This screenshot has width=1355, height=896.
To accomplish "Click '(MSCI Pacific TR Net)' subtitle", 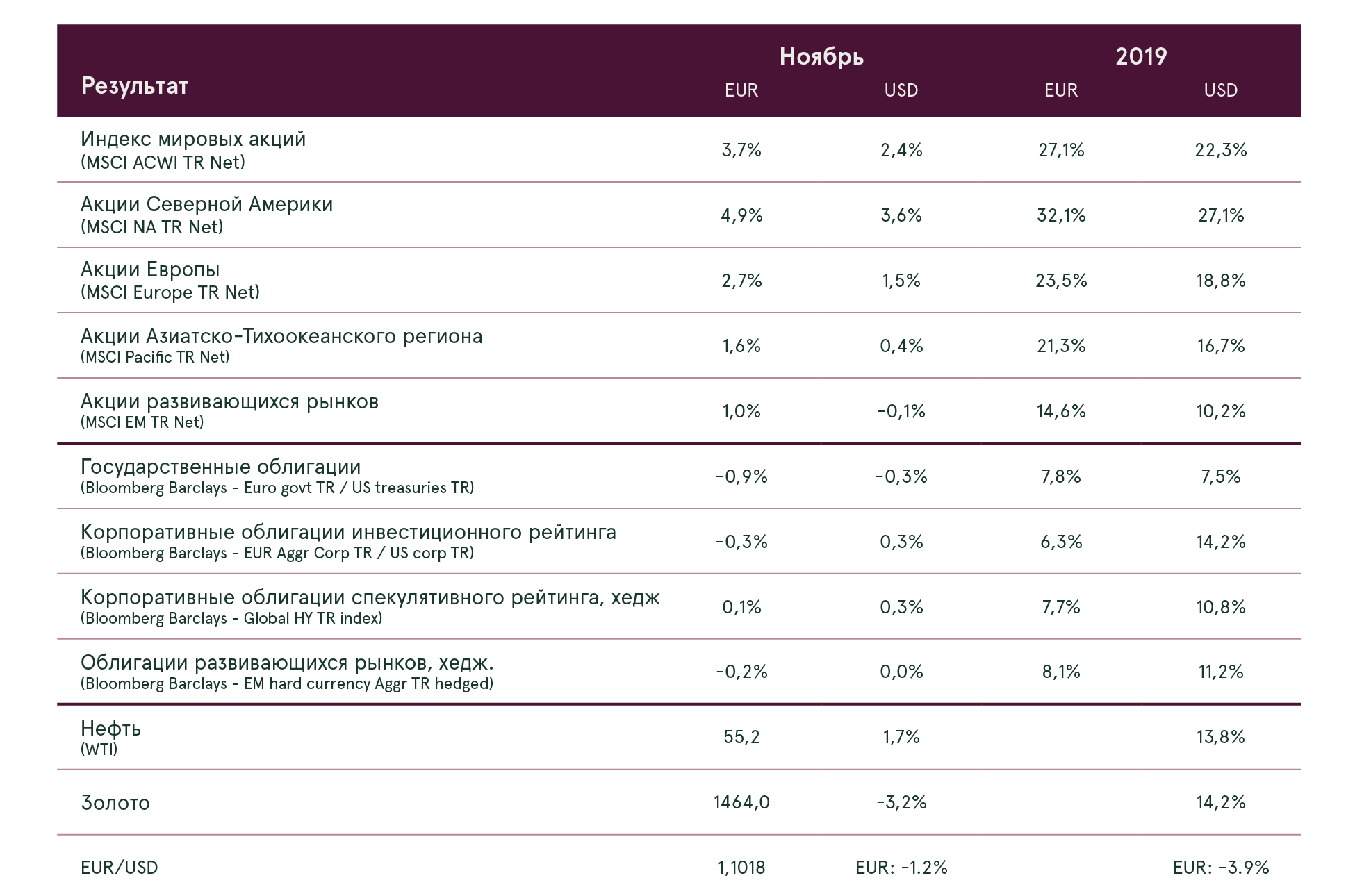I will pos(155,358).
